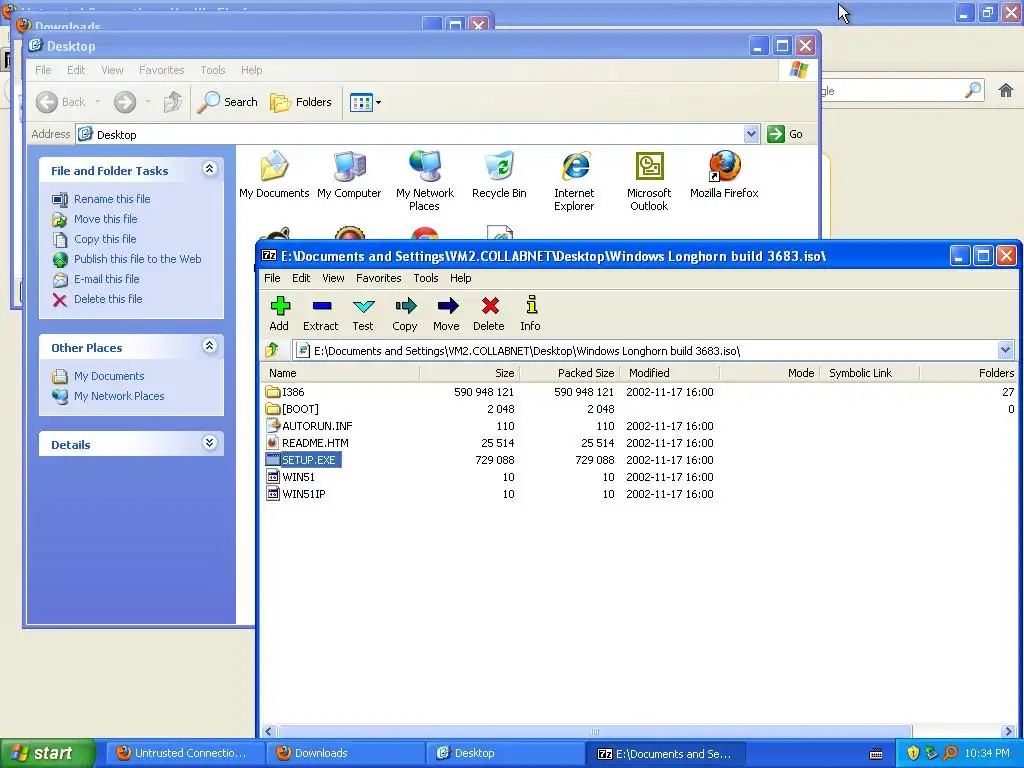This screenshot has height=768, width=1024.
Task: Select the WIN51 file
Action: [291, 477]
